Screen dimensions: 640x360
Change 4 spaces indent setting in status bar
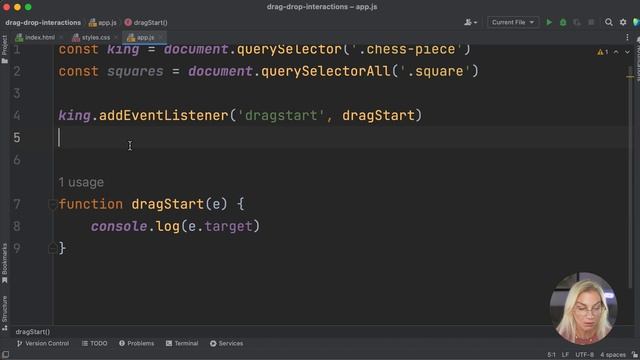(613, 355)
